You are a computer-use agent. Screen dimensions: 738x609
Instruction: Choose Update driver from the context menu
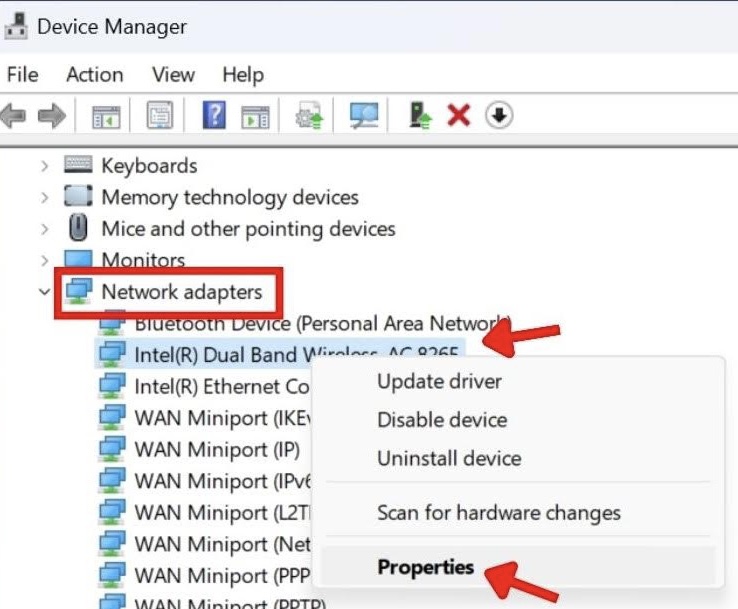[439, 381]
